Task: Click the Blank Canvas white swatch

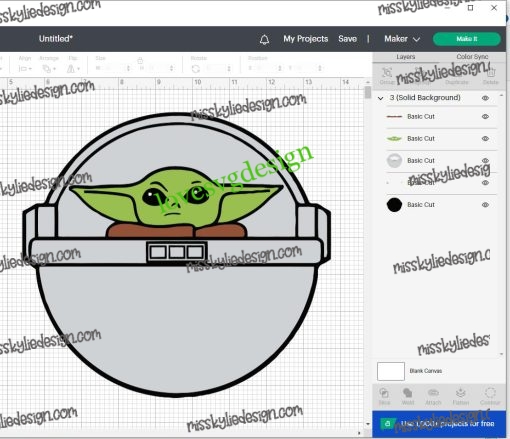Action: click(x=391, y=371)
